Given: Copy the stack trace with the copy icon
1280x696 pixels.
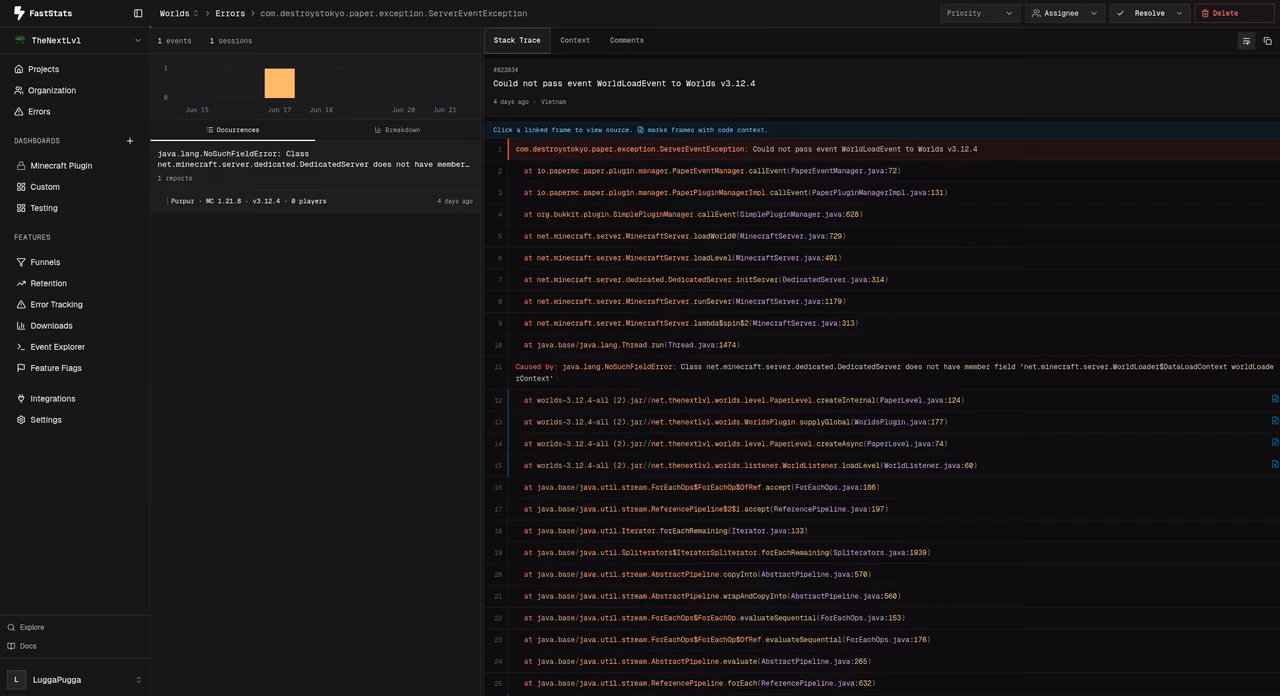Looking at the screenshot, I should tap(1267, 41).
